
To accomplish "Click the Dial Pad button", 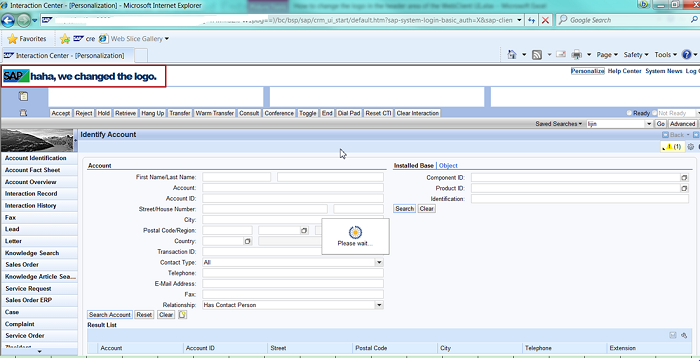I will (349, 113).
